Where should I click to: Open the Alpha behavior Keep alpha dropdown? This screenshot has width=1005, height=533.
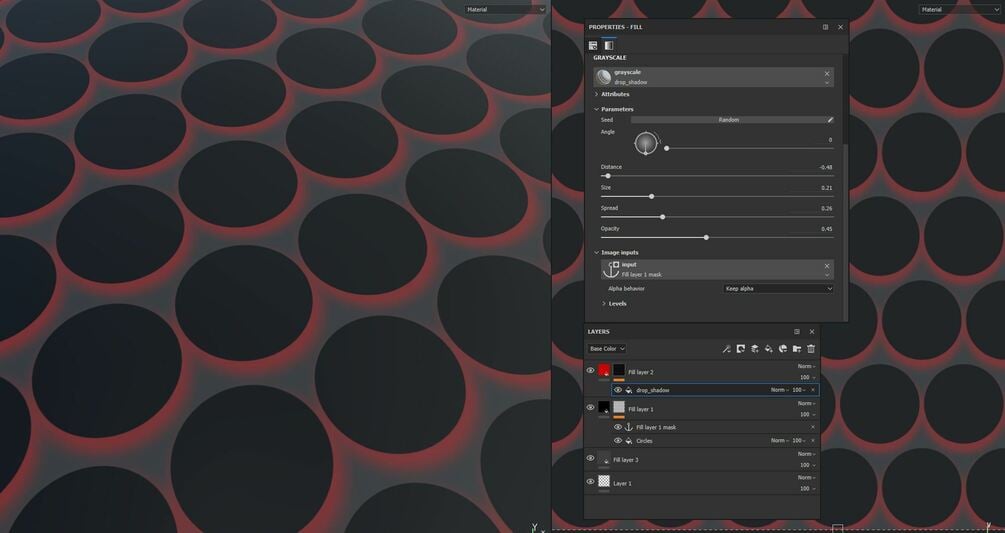[778, 289]
